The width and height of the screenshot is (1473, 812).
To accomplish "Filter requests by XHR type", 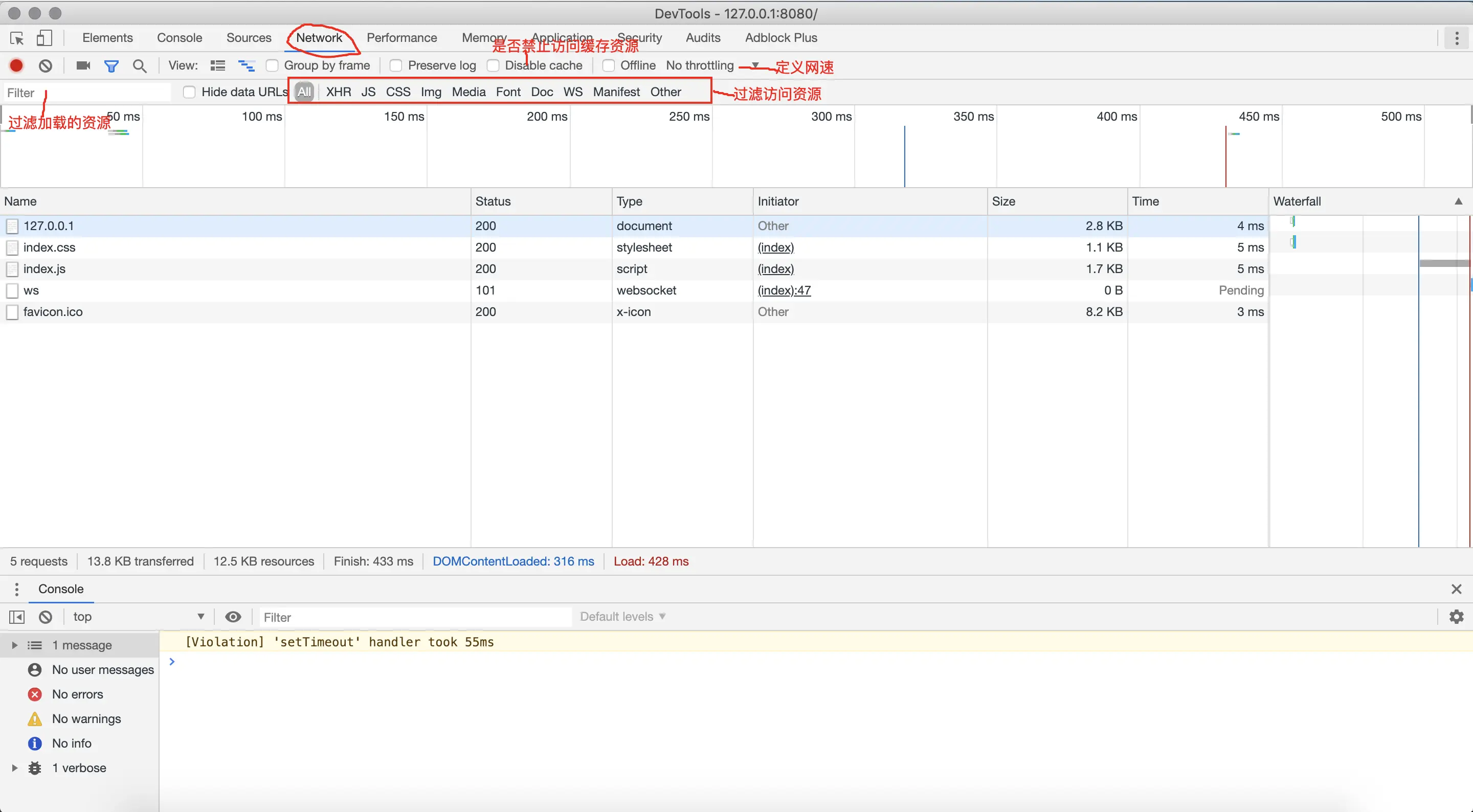I will 339,92.
